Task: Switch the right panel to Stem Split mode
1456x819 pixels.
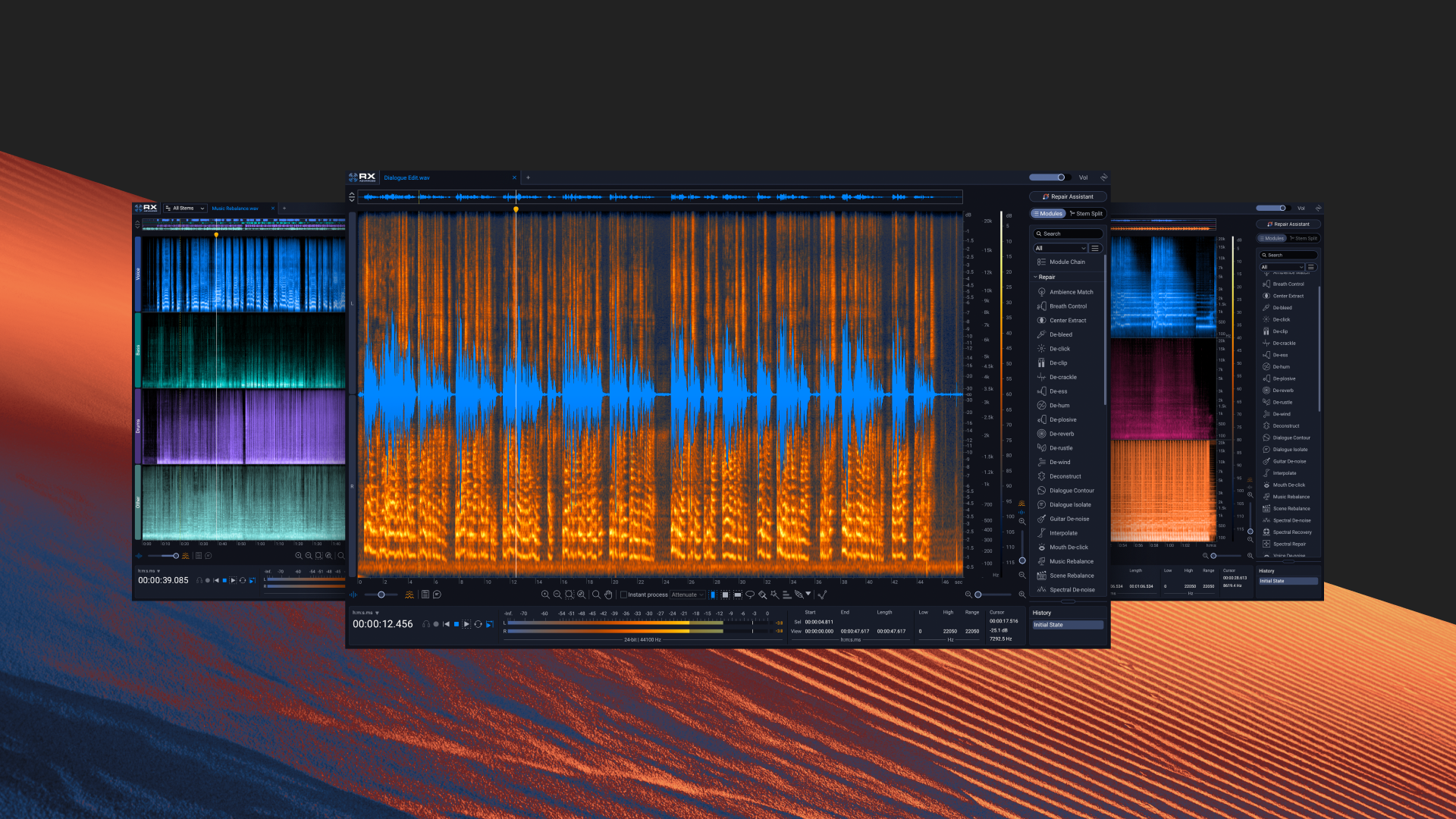Action: 1087,213
